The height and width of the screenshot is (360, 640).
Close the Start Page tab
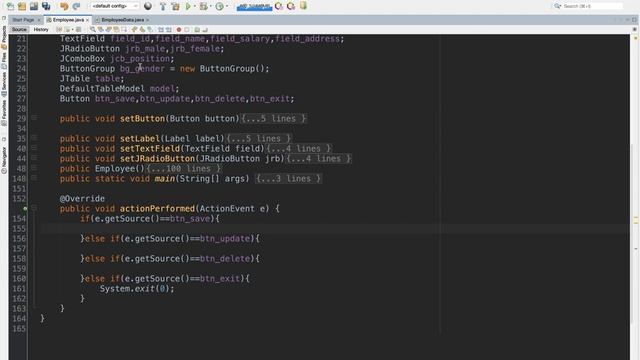tap(39, 20)
